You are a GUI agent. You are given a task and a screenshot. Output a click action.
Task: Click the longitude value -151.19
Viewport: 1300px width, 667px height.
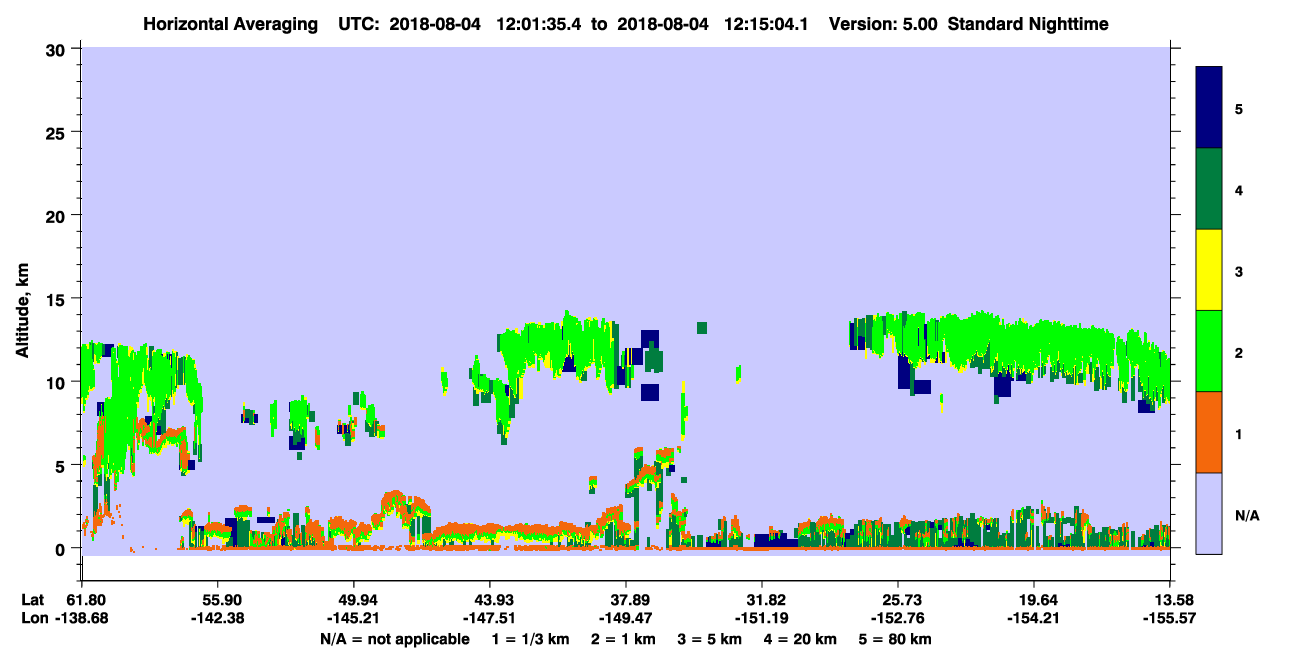tap(762, 619)
